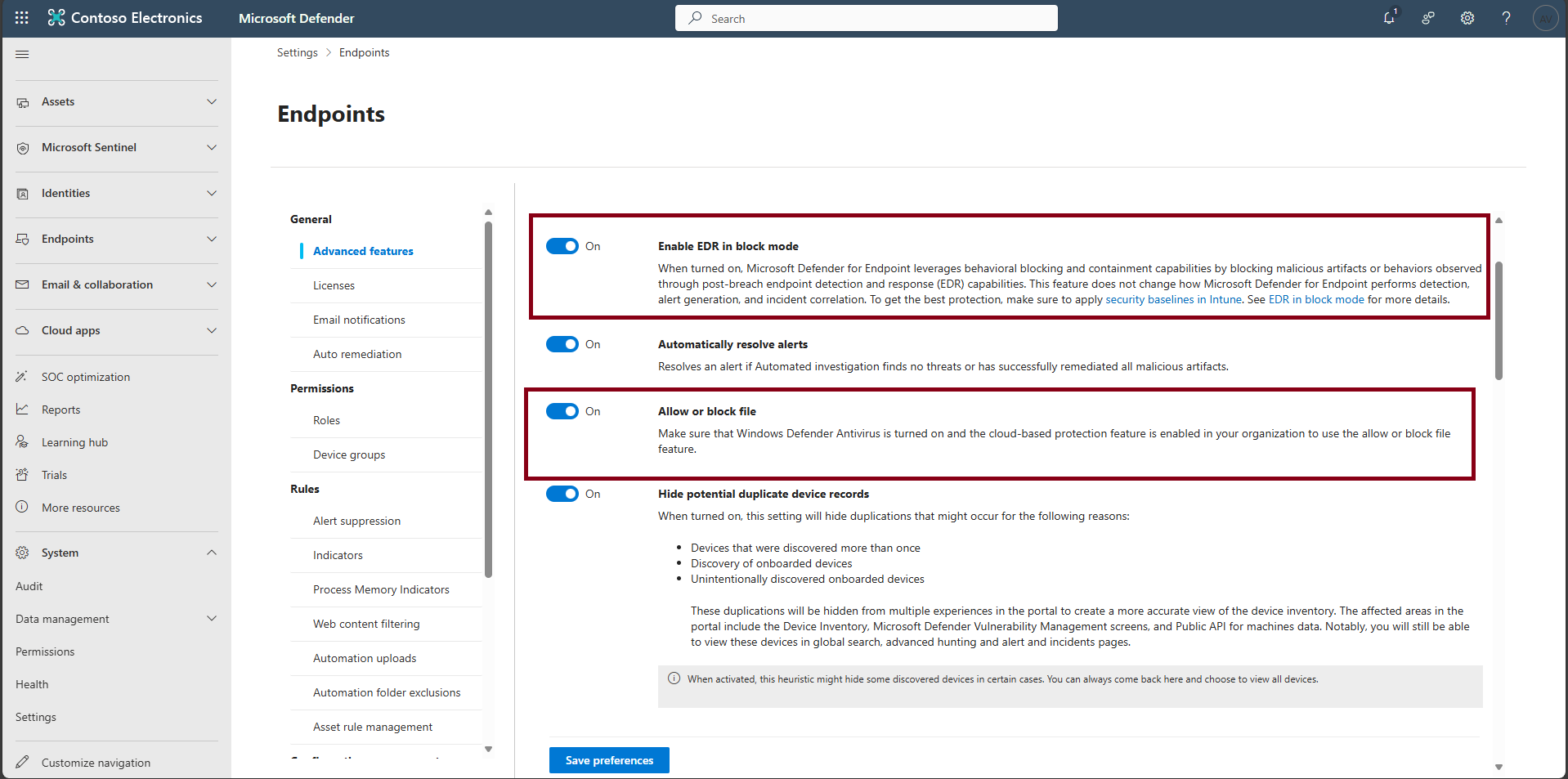Image resolution: width=1568 pixels, height=779 pixels.
Task: Toggle Allow or block file switch
Action: click(x=562, y=411)
